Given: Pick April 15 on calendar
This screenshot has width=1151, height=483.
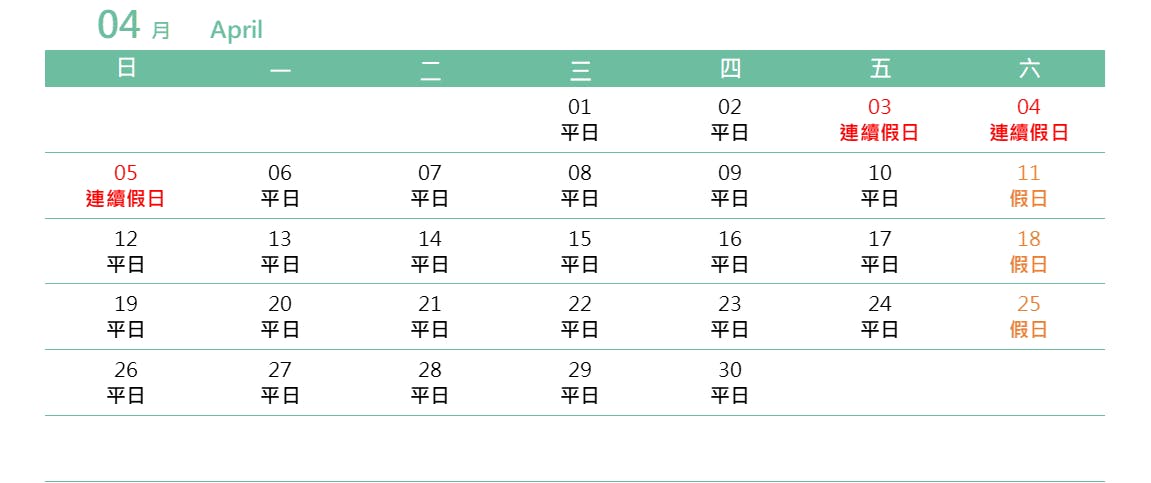Looking at the screenshot, I should click(x=579, y=251).
